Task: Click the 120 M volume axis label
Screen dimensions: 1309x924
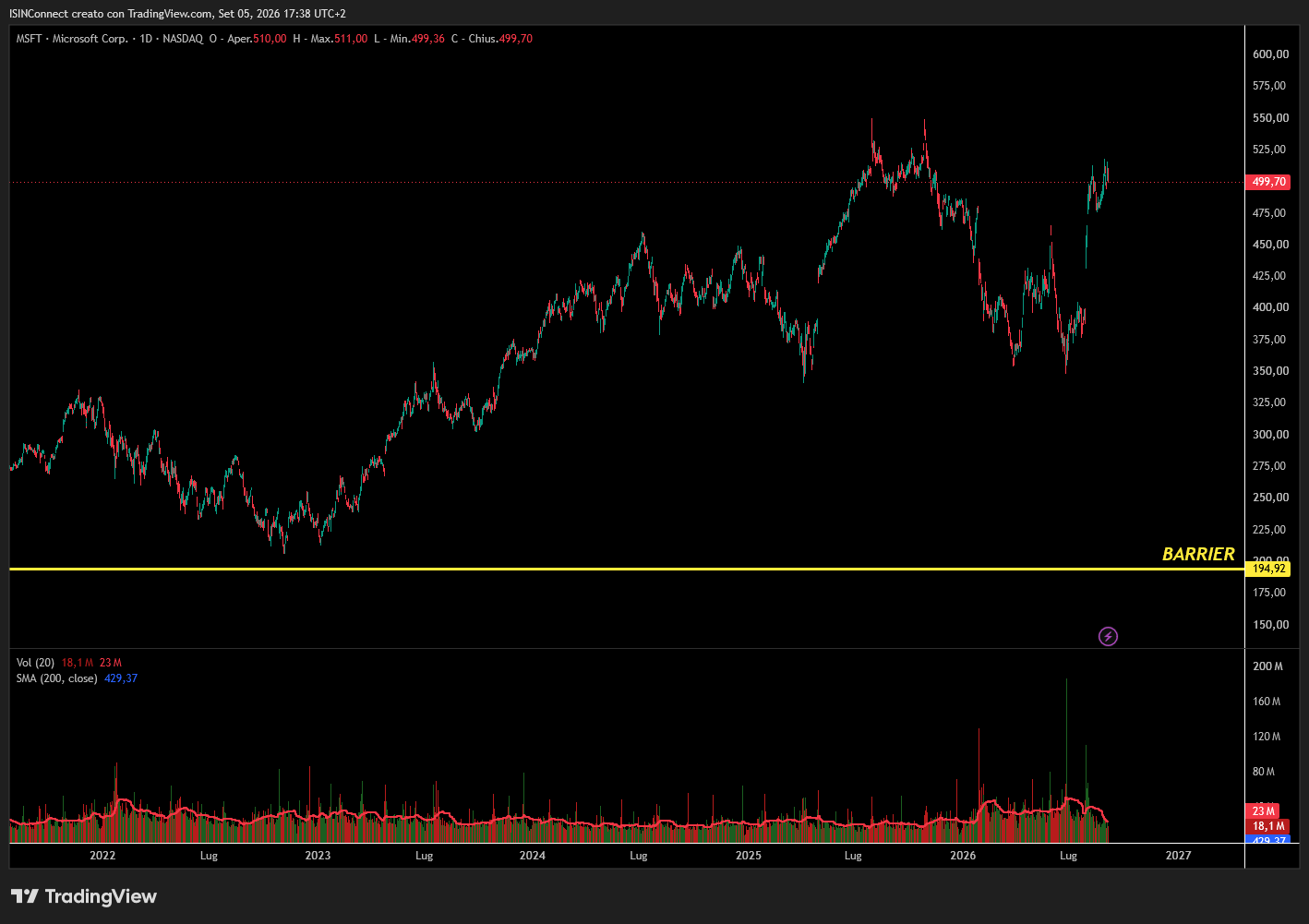Action: (x=1267, y=737)
